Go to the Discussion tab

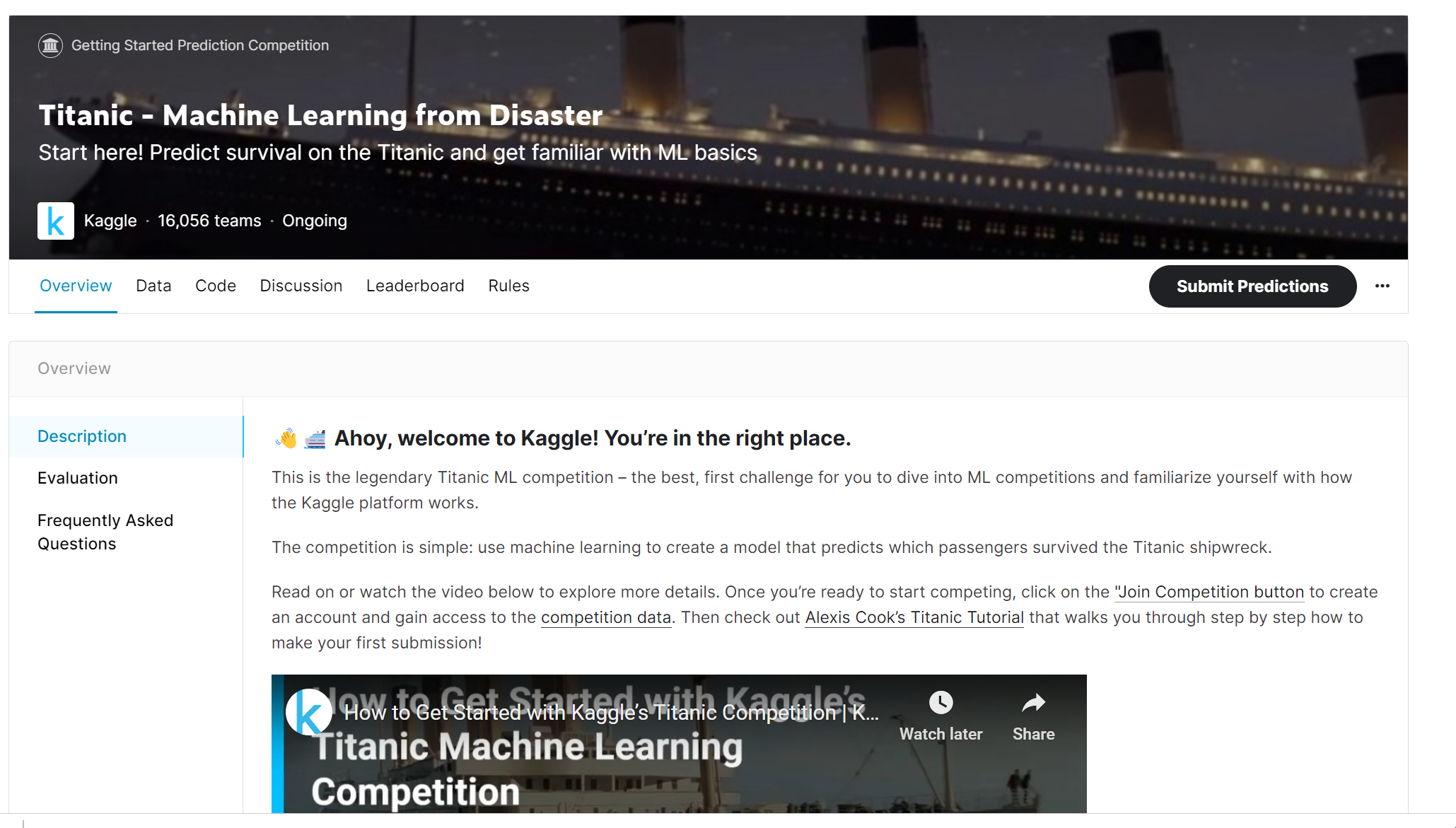click(301, 286)
